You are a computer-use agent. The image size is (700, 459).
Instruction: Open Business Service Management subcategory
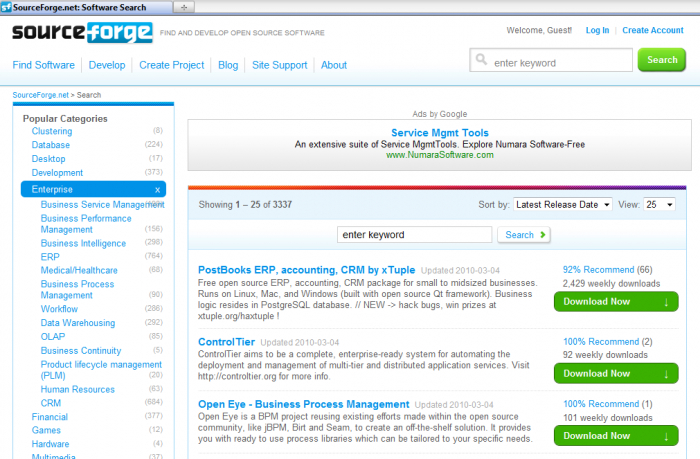102,204
